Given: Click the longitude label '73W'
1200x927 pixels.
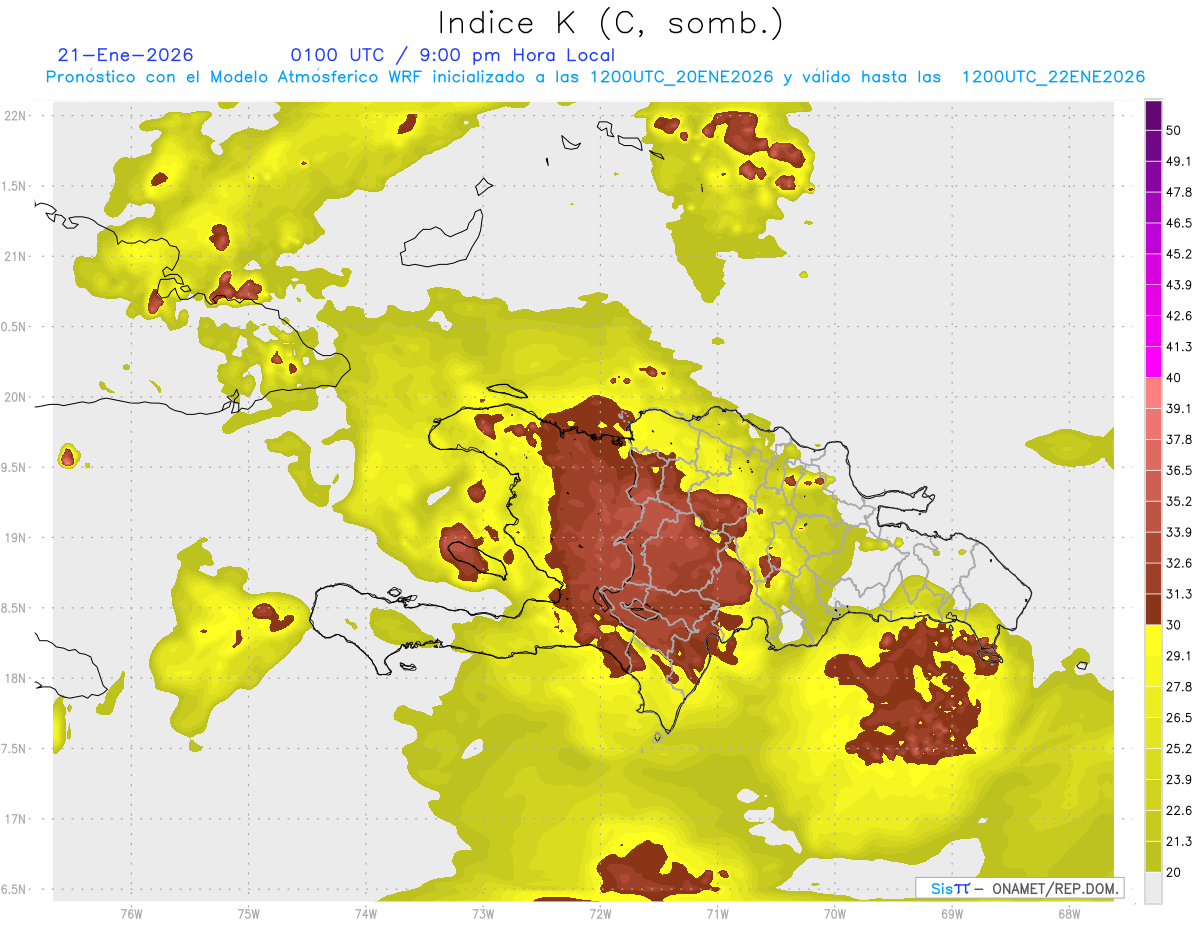Looking at the screenshot, I should click(x=483, y=913).
